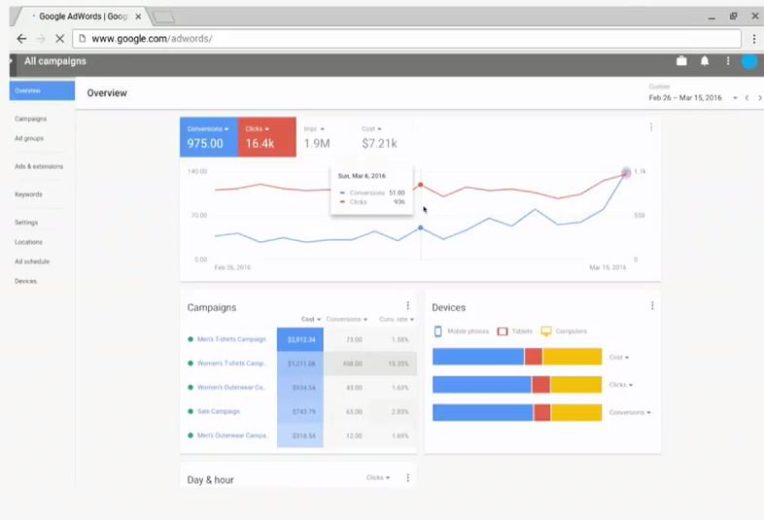Open Clicks dropdown beside second Devices bar
The height and width of the screenshot is (520, 764).
[621, 385]
